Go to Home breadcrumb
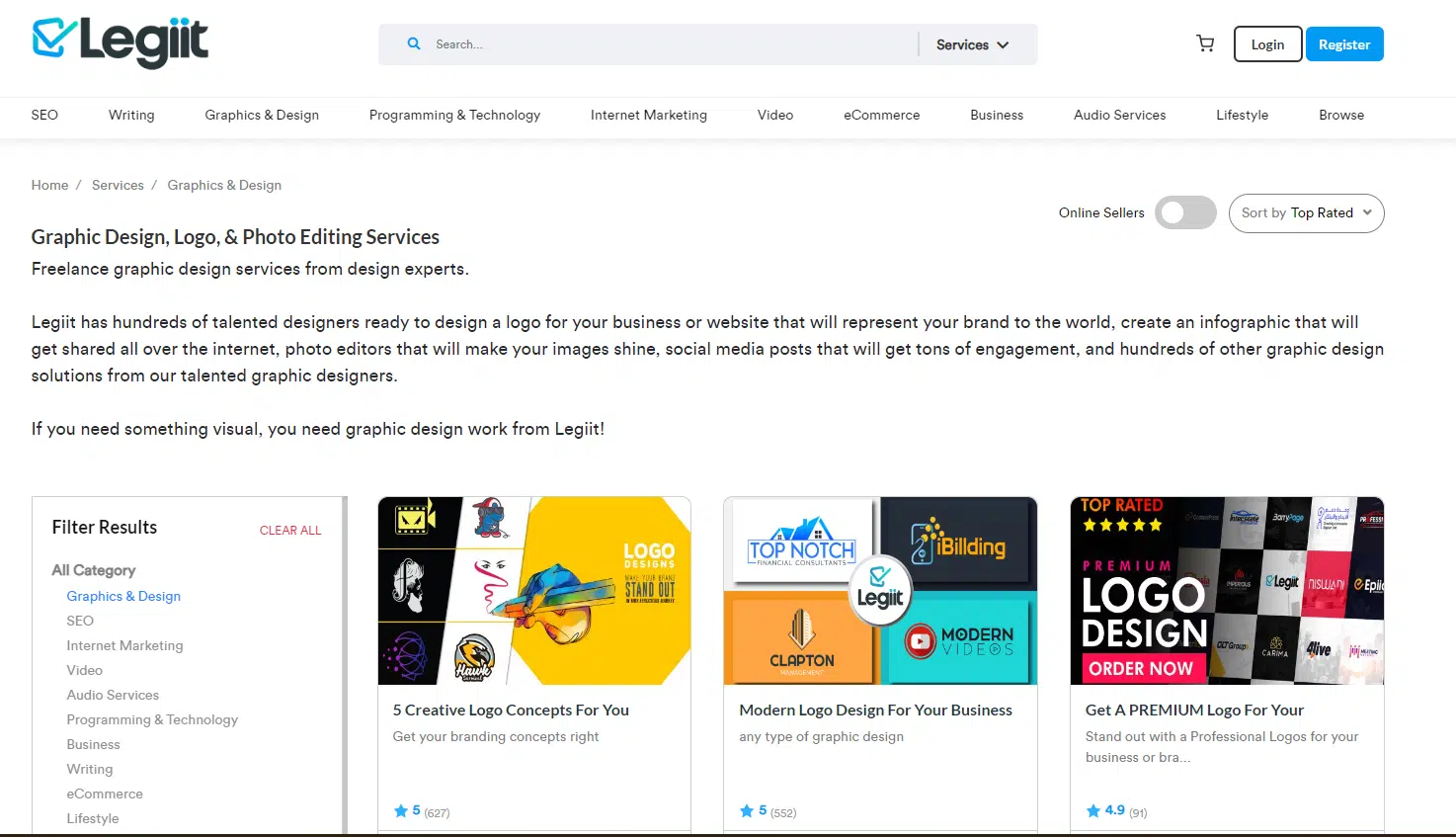Screen dimensions: 1456x837 (x=49, y=185)
